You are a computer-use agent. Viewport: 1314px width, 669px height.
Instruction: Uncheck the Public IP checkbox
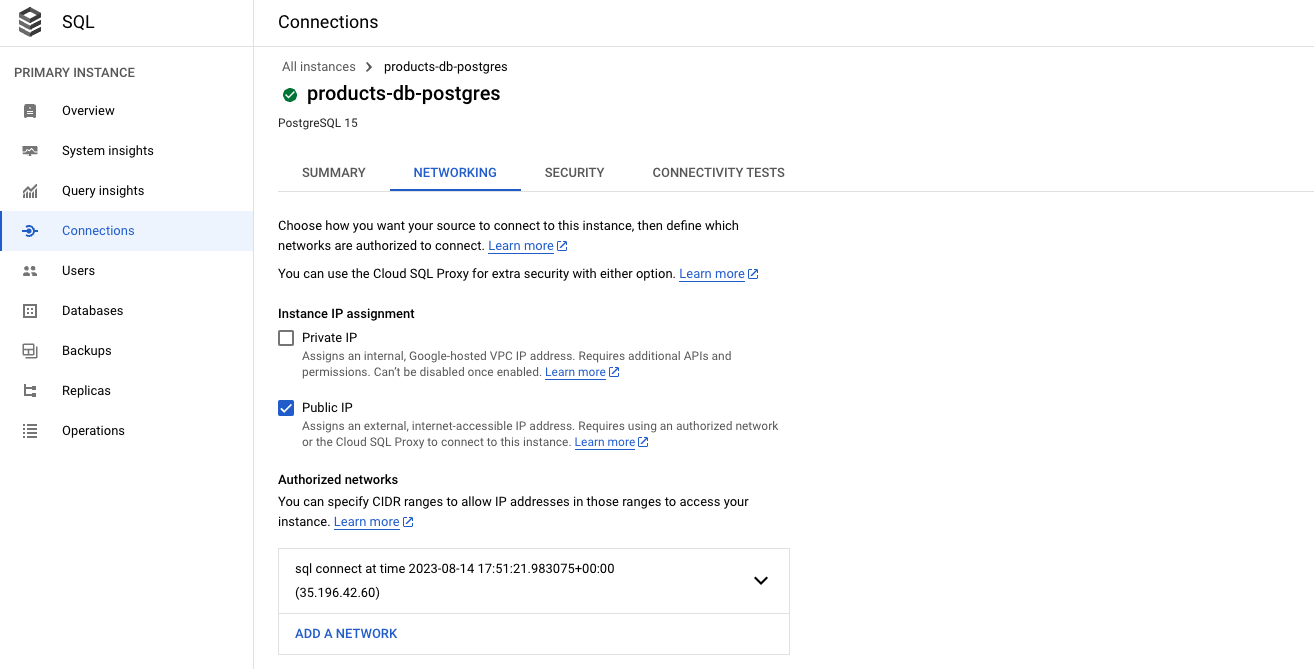tap(286, 408)
